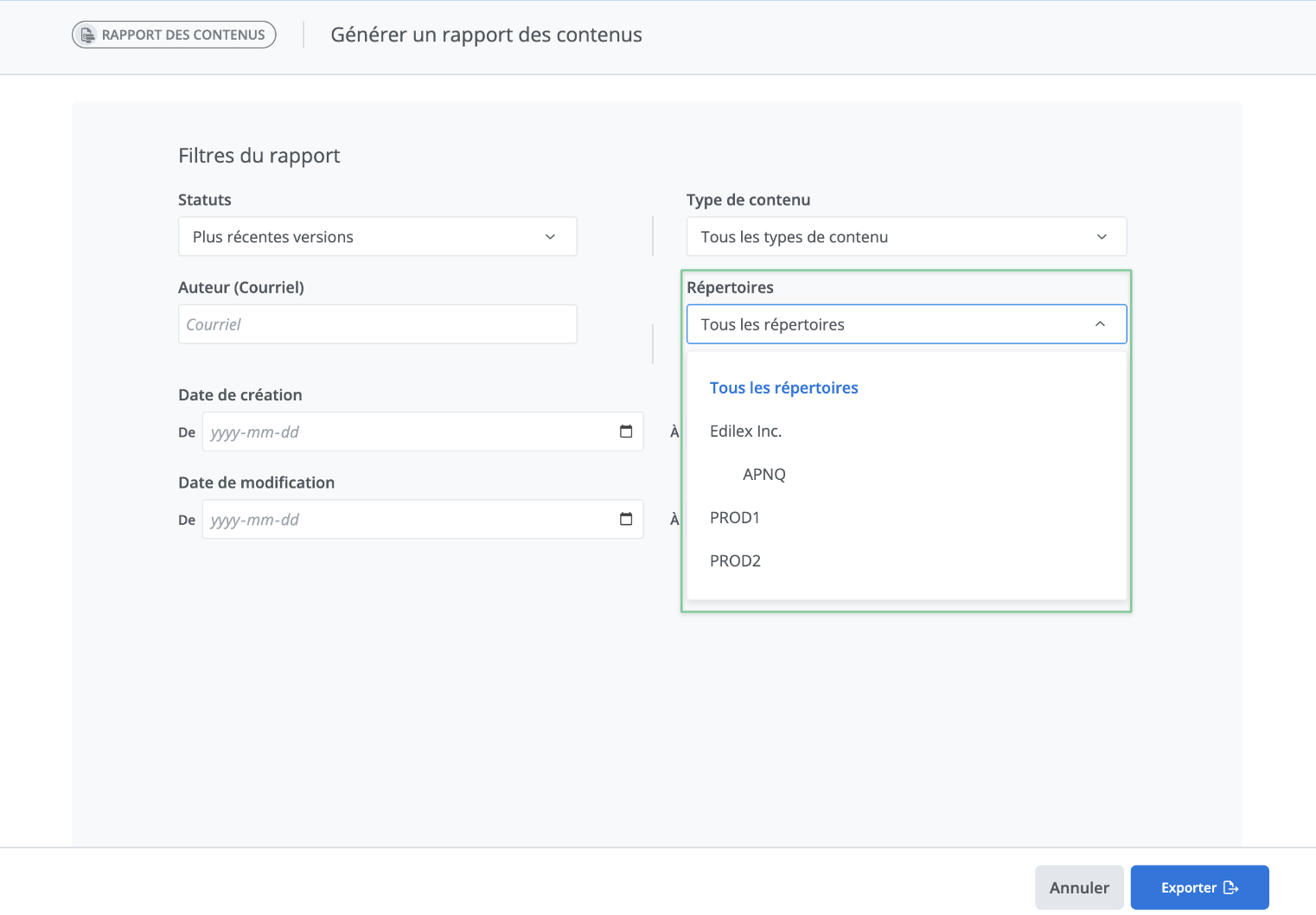Click the Date de modification start date field
The height and width of the screenshot is (915, 1316).
tap(406, 519)
